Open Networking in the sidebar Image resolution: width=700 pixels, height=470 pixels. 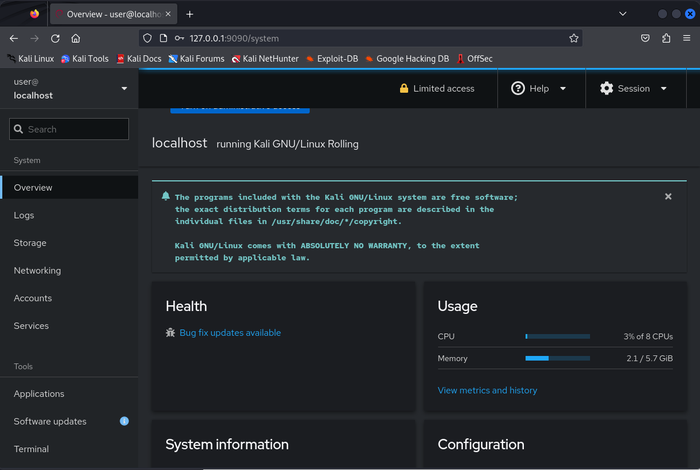(37, 271)
